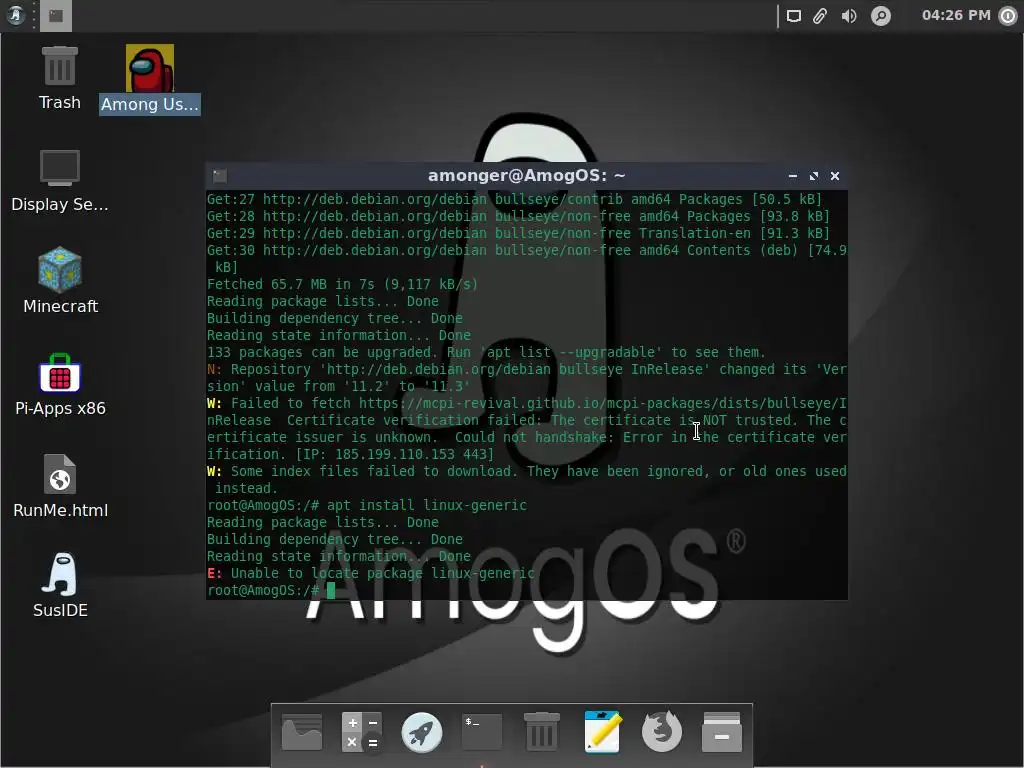Click the '133 packages can be upgraded' line
The image size is (1024, 768).
(486, 353)
